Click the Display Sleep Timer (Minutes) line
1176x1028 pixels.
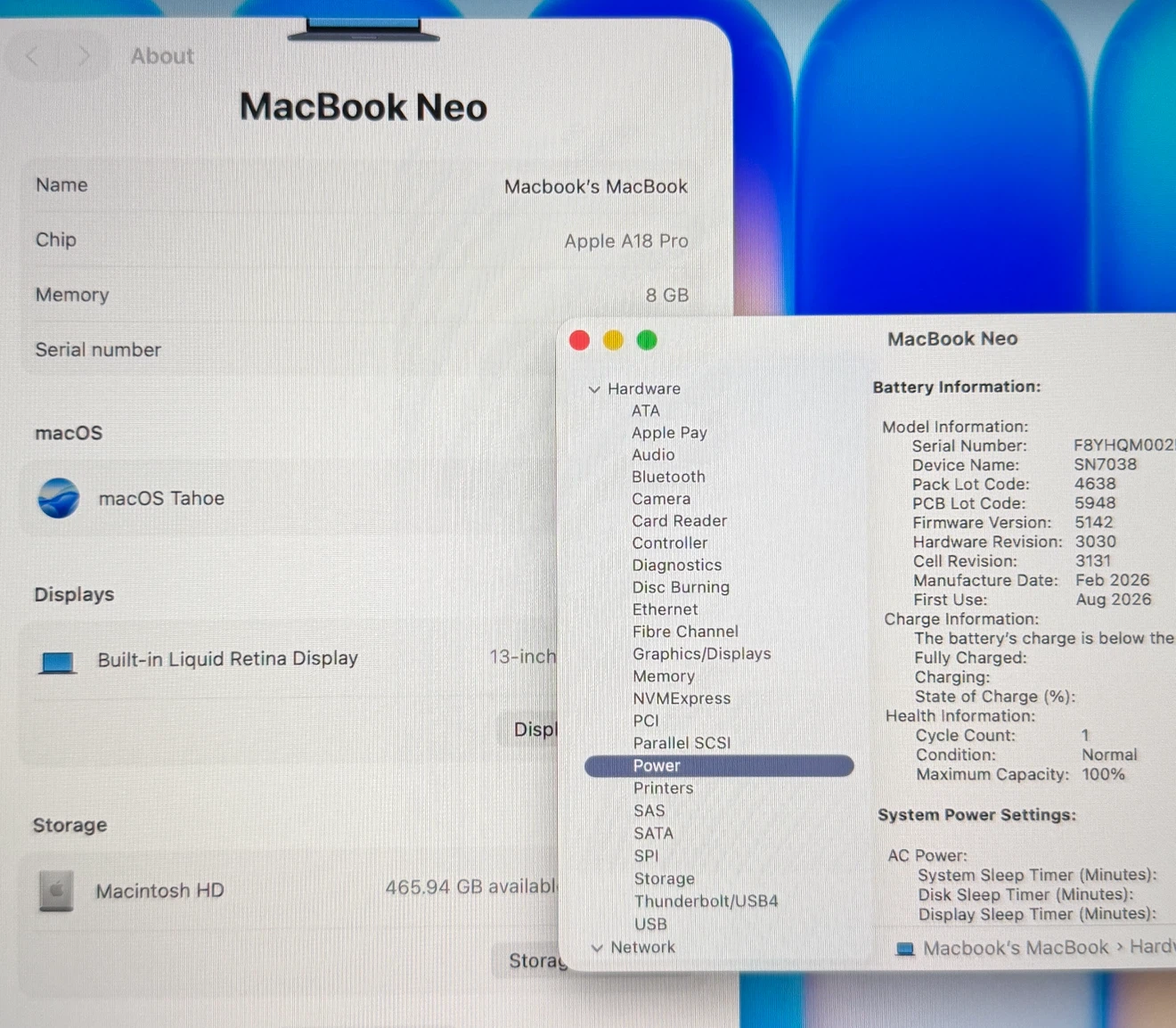(1038, 915)
